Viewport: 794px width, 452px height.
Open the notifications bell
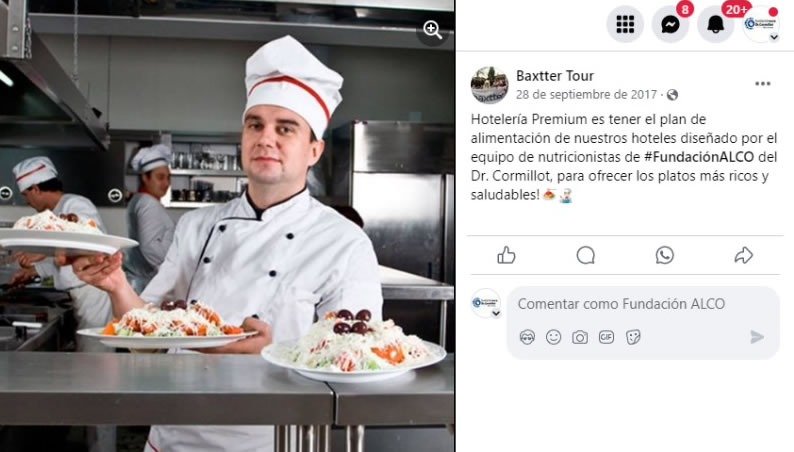pos(716,24)
